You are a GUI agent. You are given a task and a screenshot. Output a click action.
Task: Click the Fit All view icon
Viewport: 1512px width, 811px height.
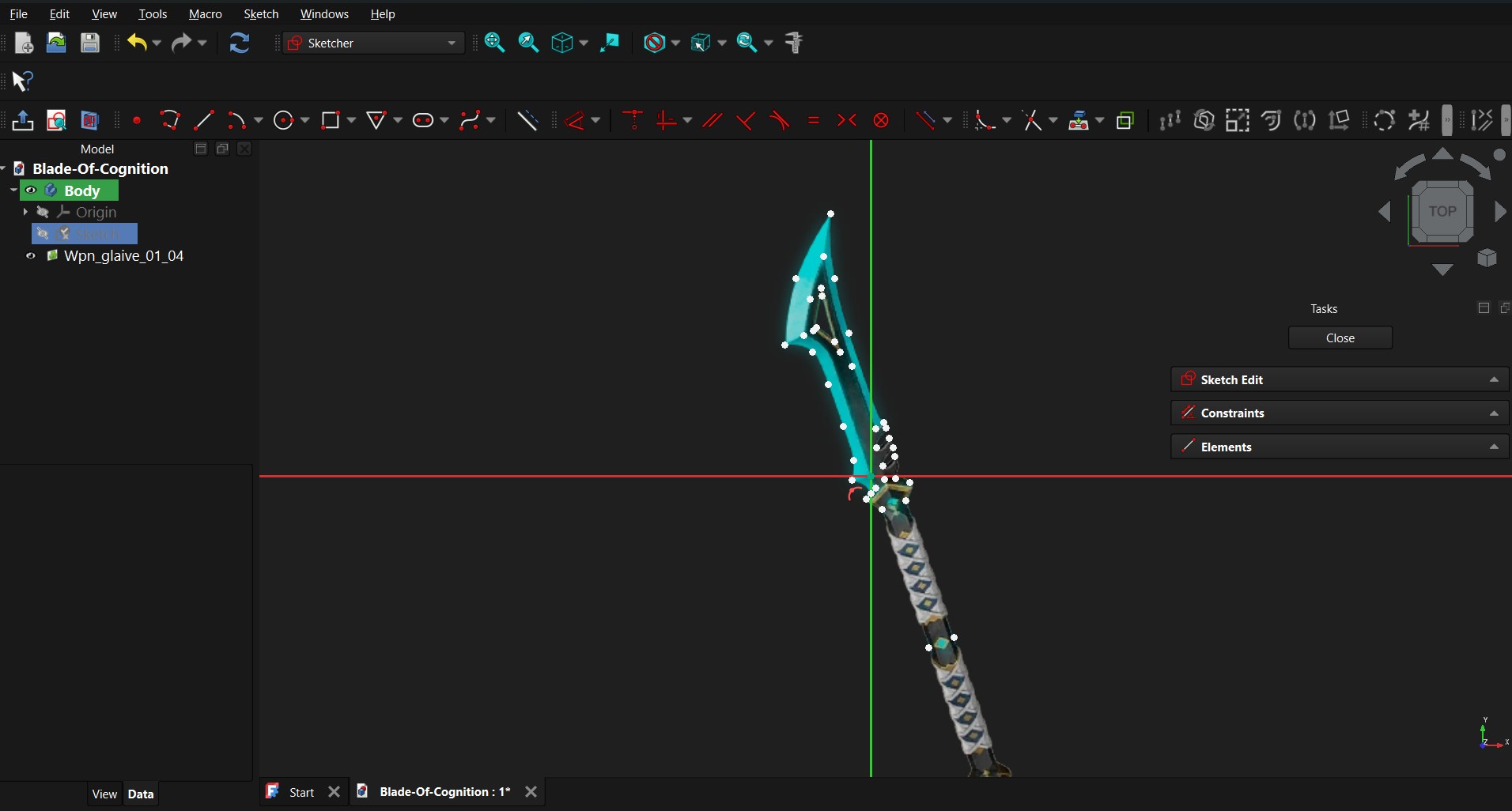point(495,43)
